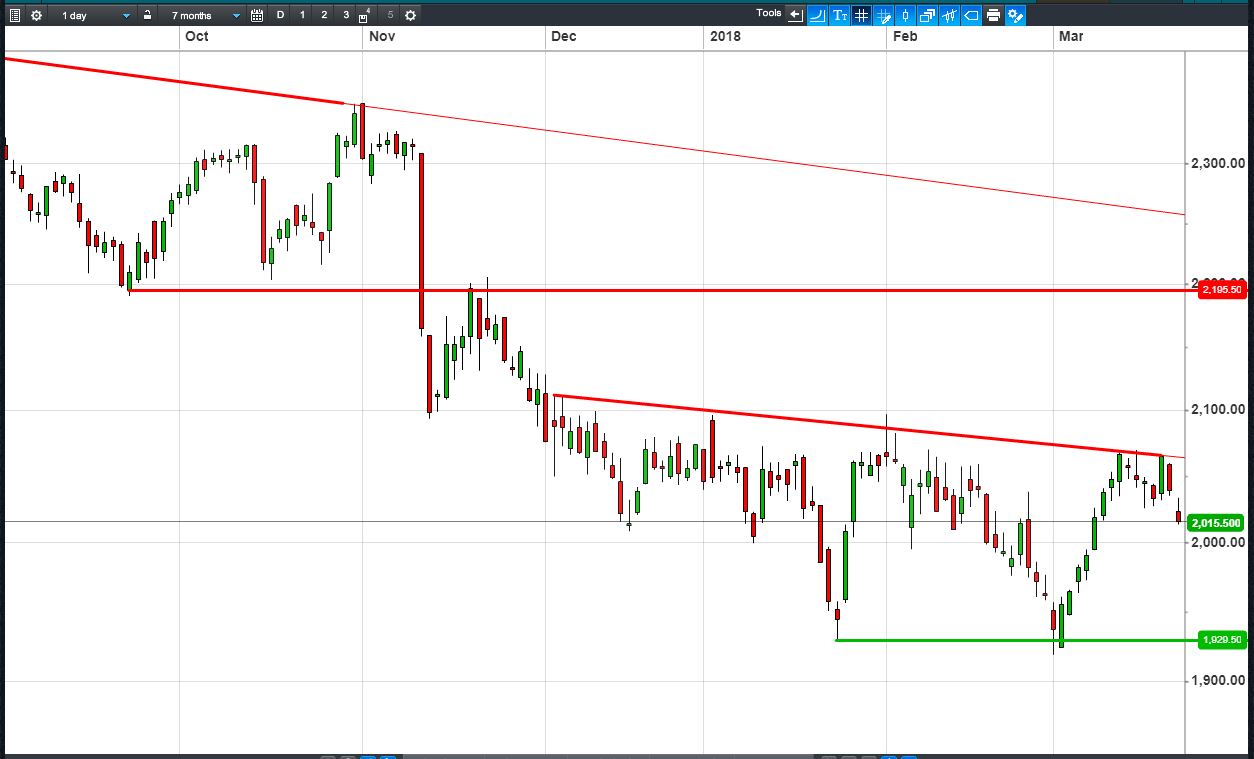Select the text annotation tool

839,15
